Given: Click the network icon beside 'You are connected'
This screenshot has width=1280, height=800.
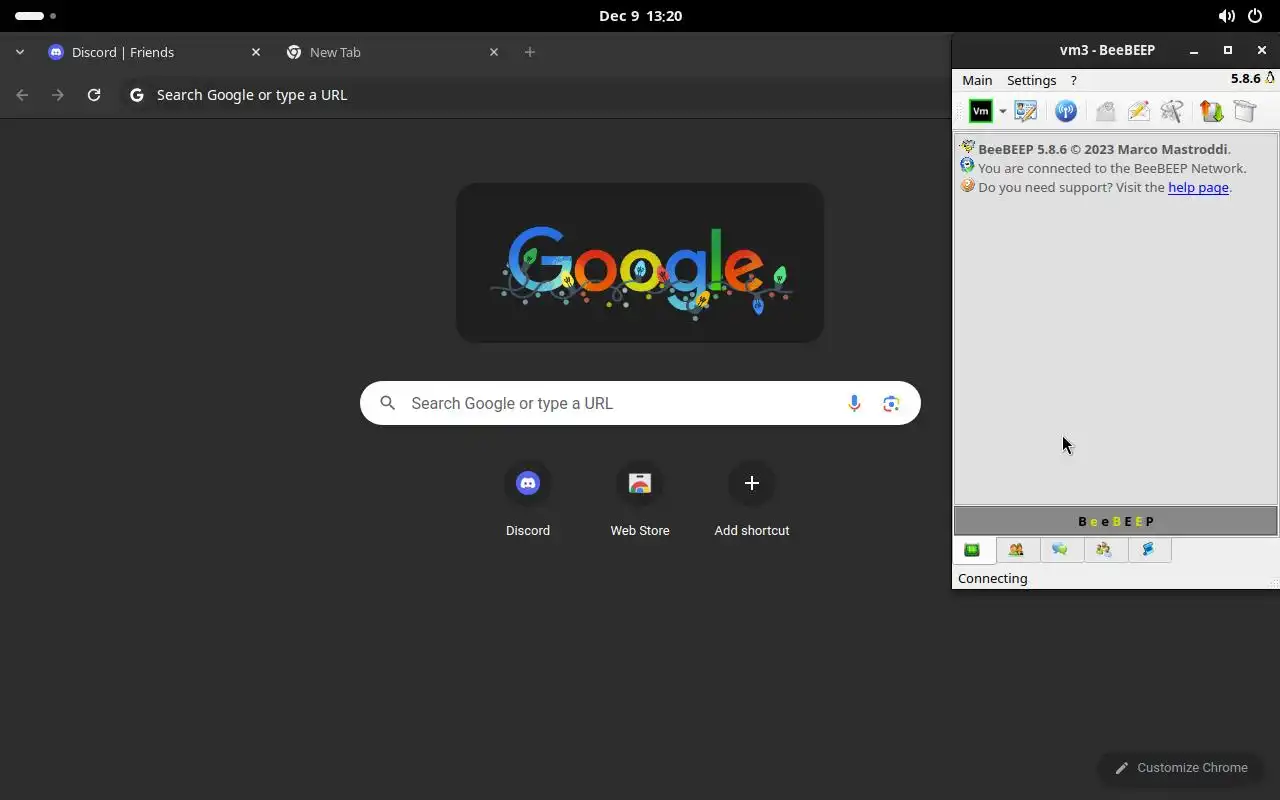Looking at the screenshot, I should 967,166.
